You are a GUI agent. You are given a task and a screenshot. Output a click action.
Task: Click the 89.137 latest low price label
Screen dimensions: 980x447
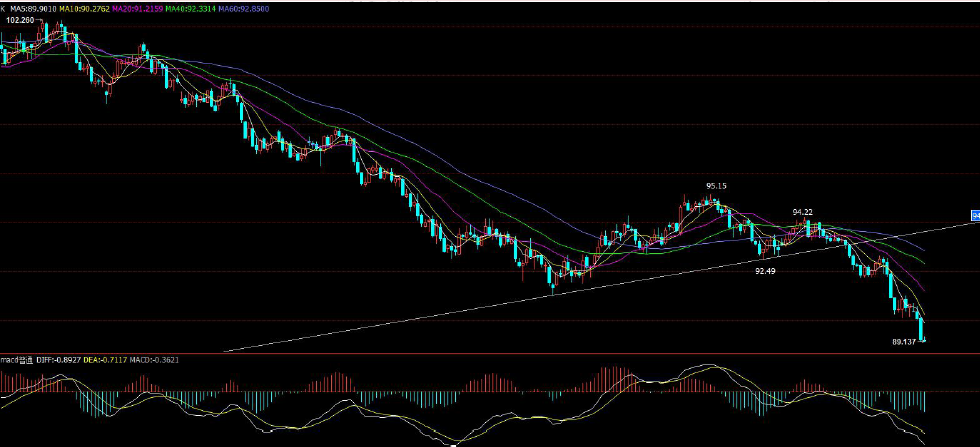[904, 341]
